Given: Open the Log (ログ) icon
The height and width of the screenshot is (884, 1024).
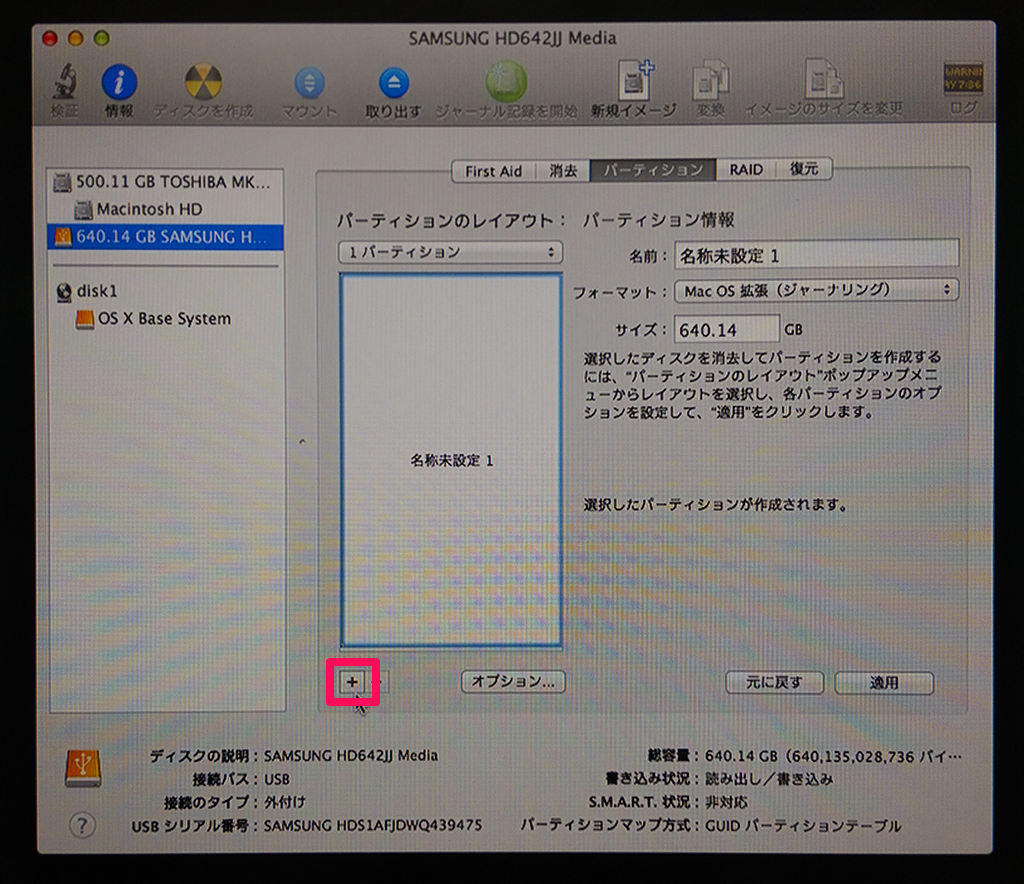Looking at the screenshot, I should (963, 84).
